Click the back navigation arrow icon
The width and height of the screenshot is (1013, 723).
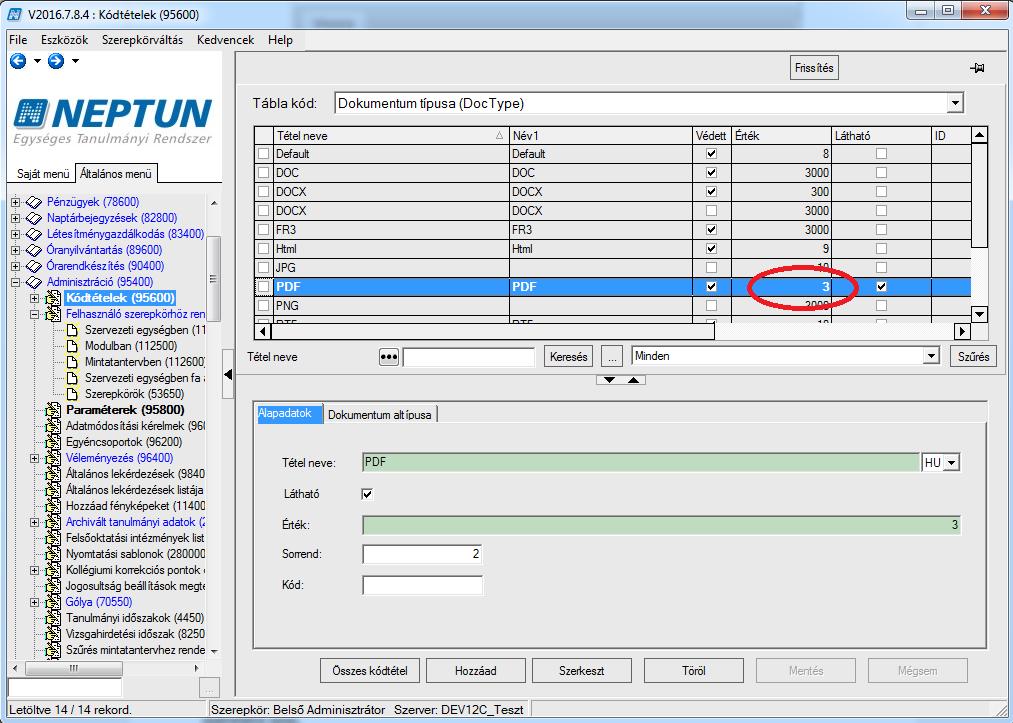[x=18, y=61]
